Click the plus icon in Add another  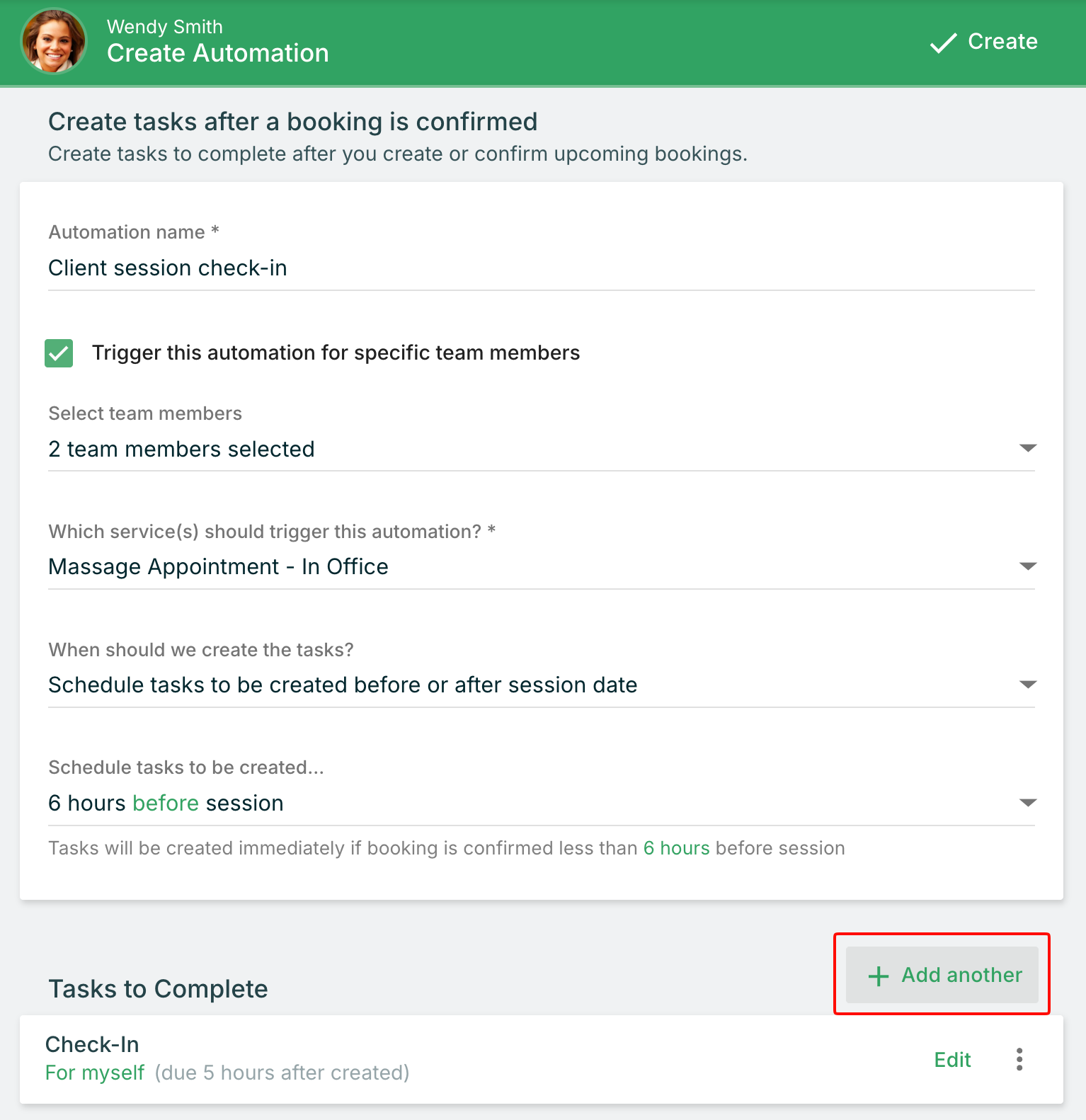(878, 976)
